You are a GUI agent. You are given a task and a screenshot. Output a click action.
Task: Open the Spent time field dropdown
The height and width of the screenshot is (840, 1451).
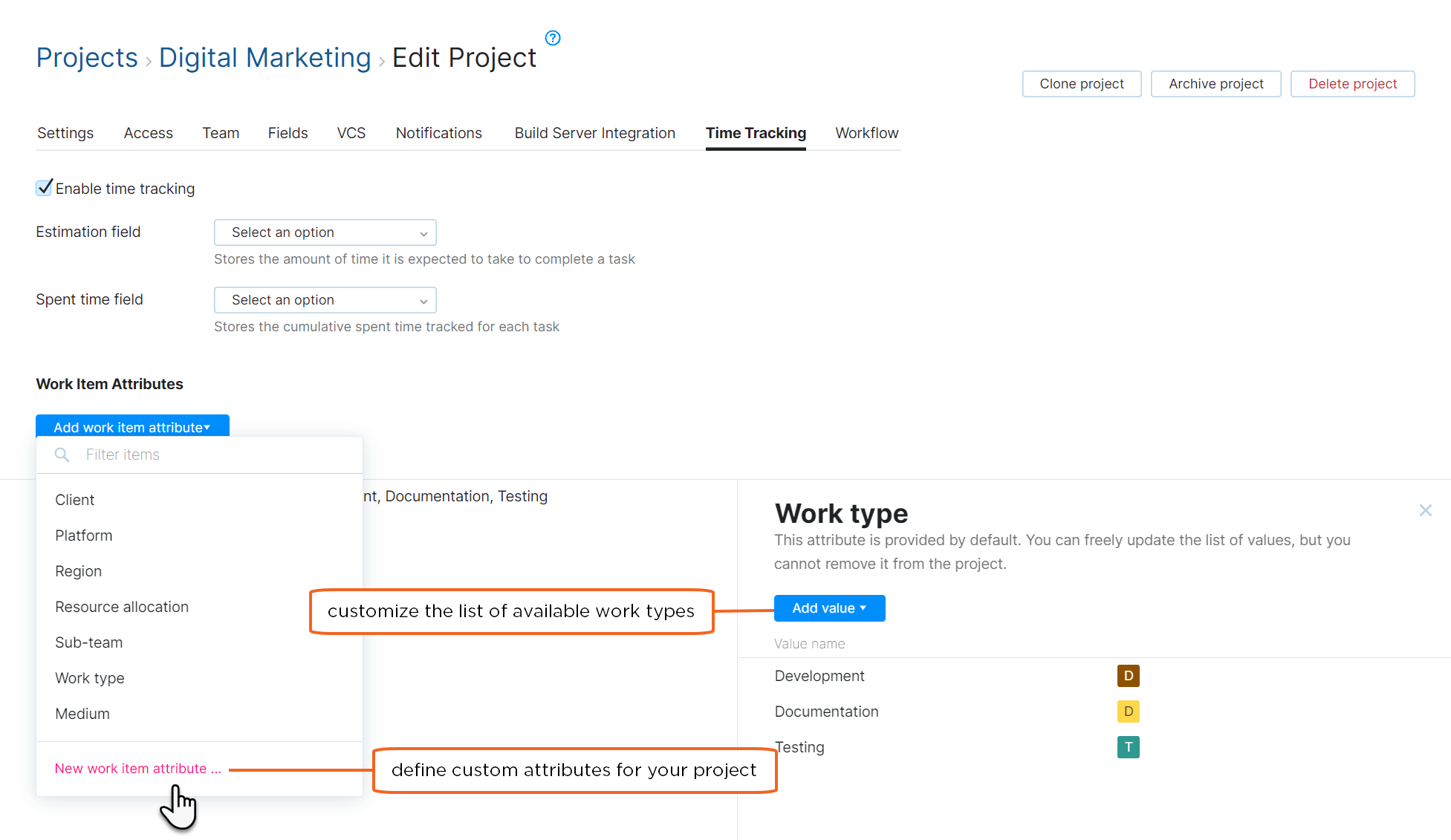pos(325,299)
